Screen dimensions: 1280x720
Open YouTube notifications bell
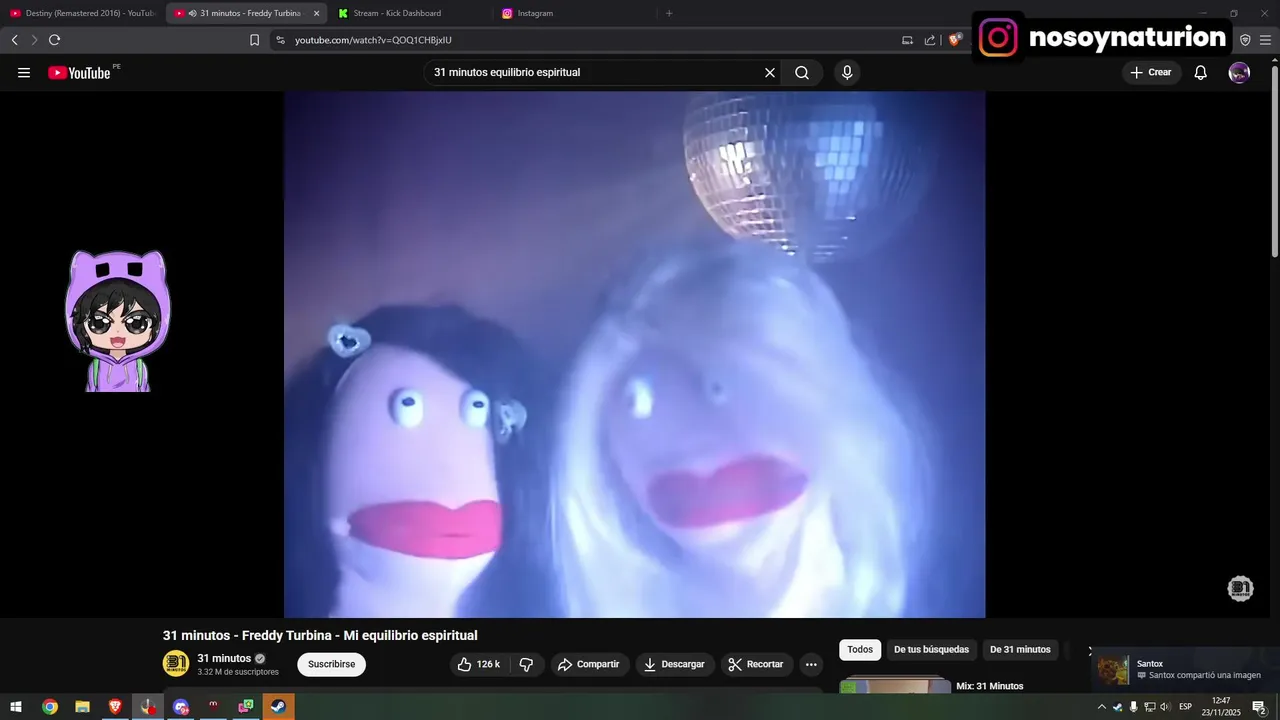point(1201,72)
